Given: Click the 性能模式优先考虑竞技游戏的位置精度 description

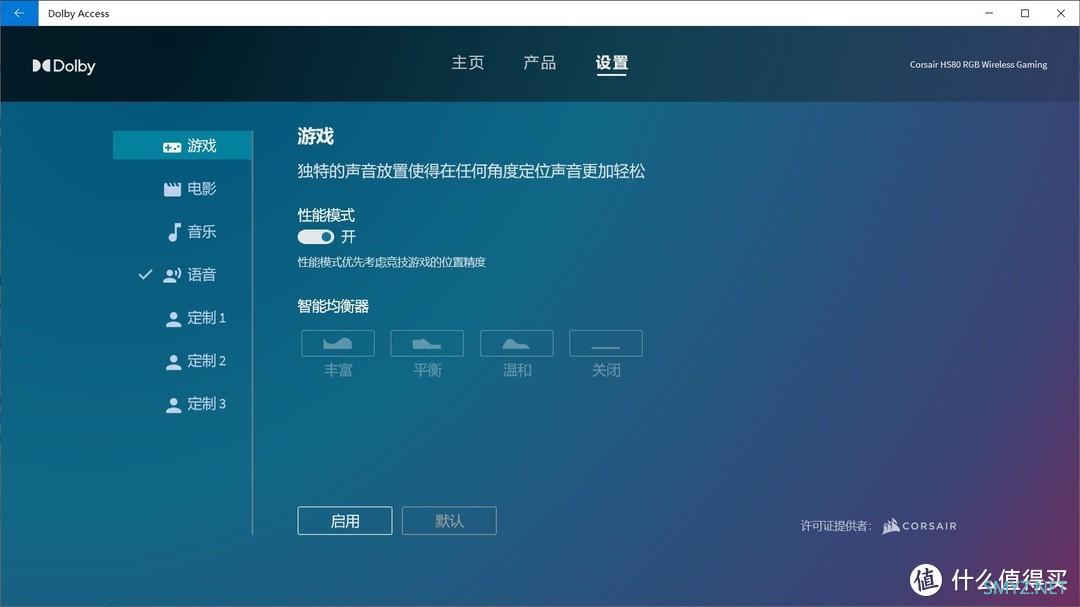Looking at the screenshot, I should pos(392,262).
